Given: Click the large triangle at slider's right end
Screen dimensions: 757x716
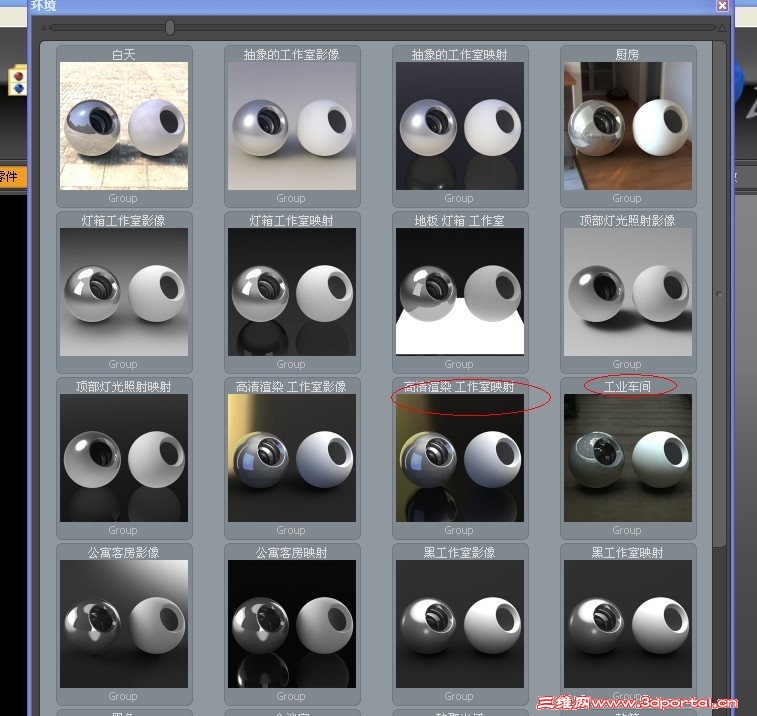Looking at the screenshot, I should (x=722, y=28).
